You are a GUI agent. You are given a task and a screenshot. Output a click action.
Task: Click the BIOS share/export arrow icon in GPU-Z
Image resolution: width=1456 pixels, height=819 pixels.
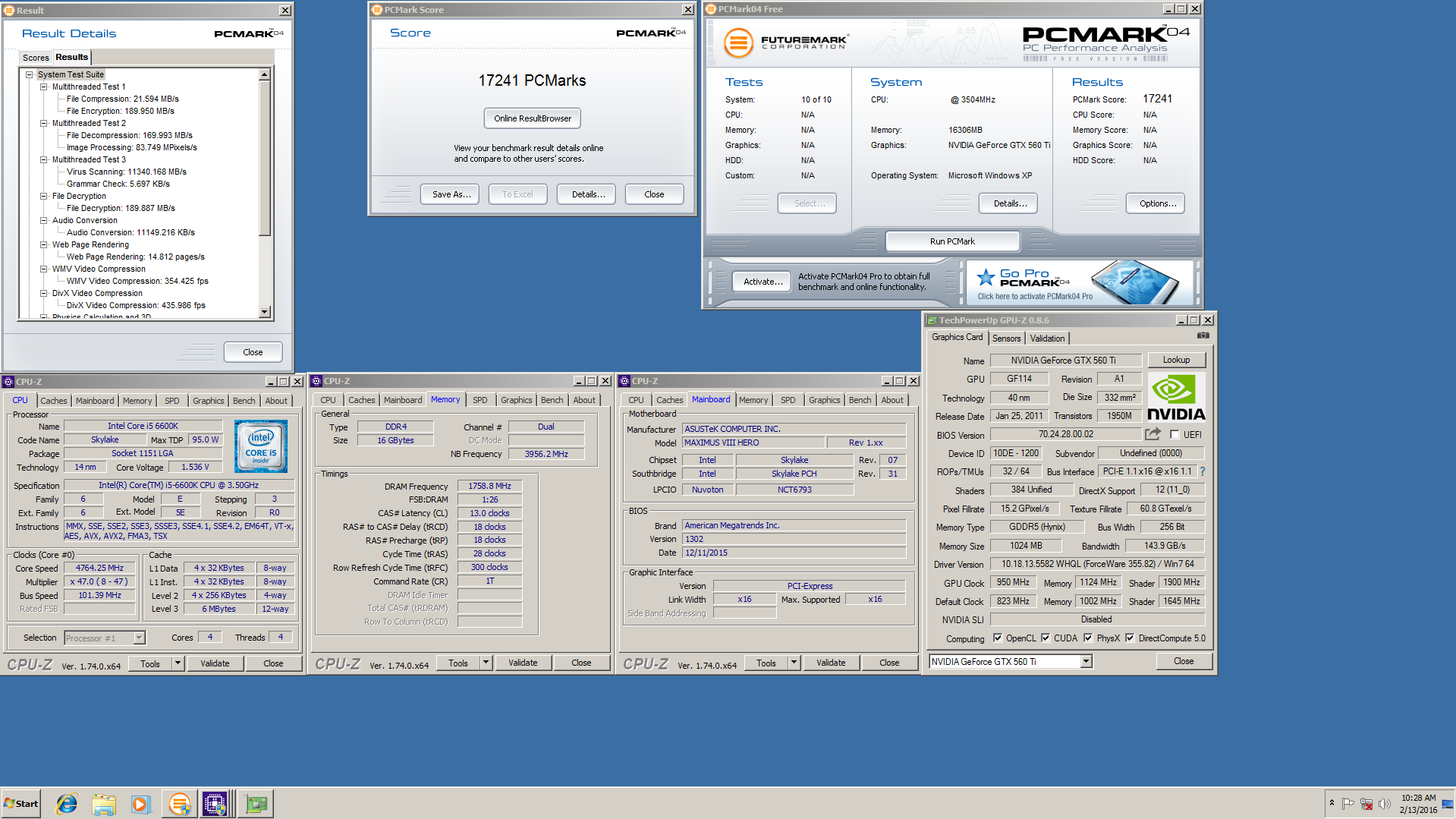click(x=1153, y=434)
